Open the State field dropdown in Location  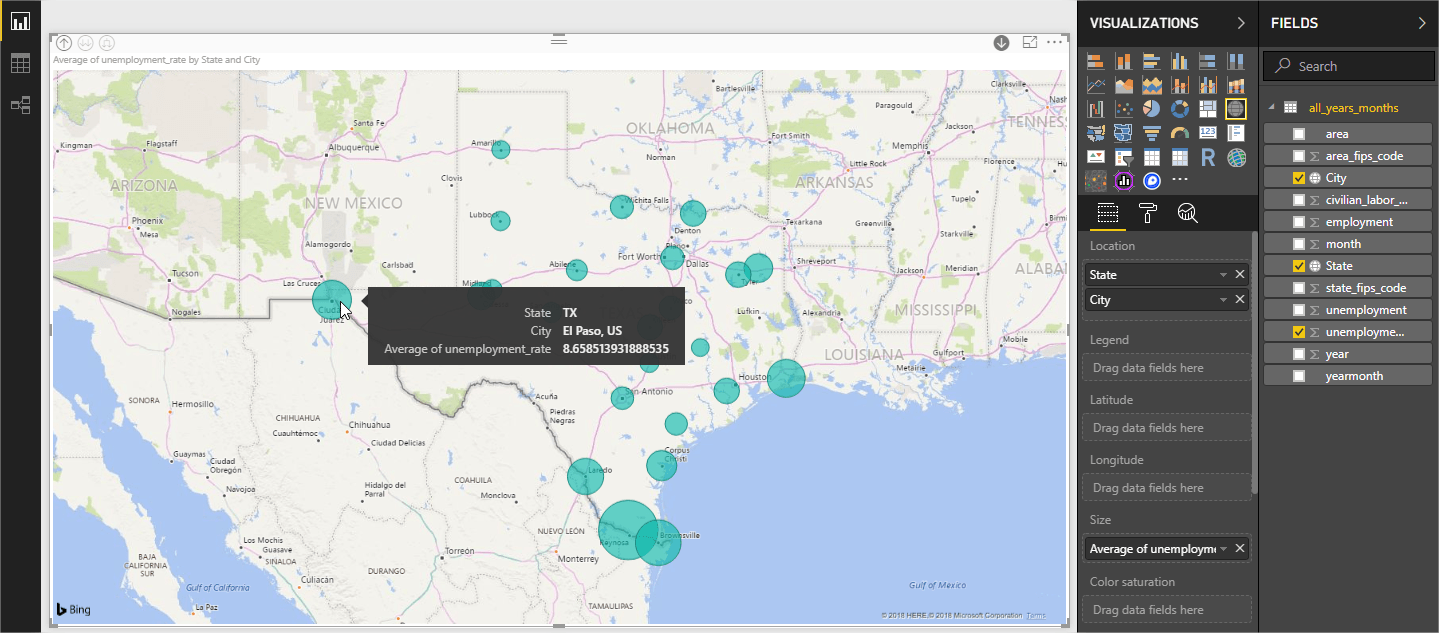[1222, 274]
